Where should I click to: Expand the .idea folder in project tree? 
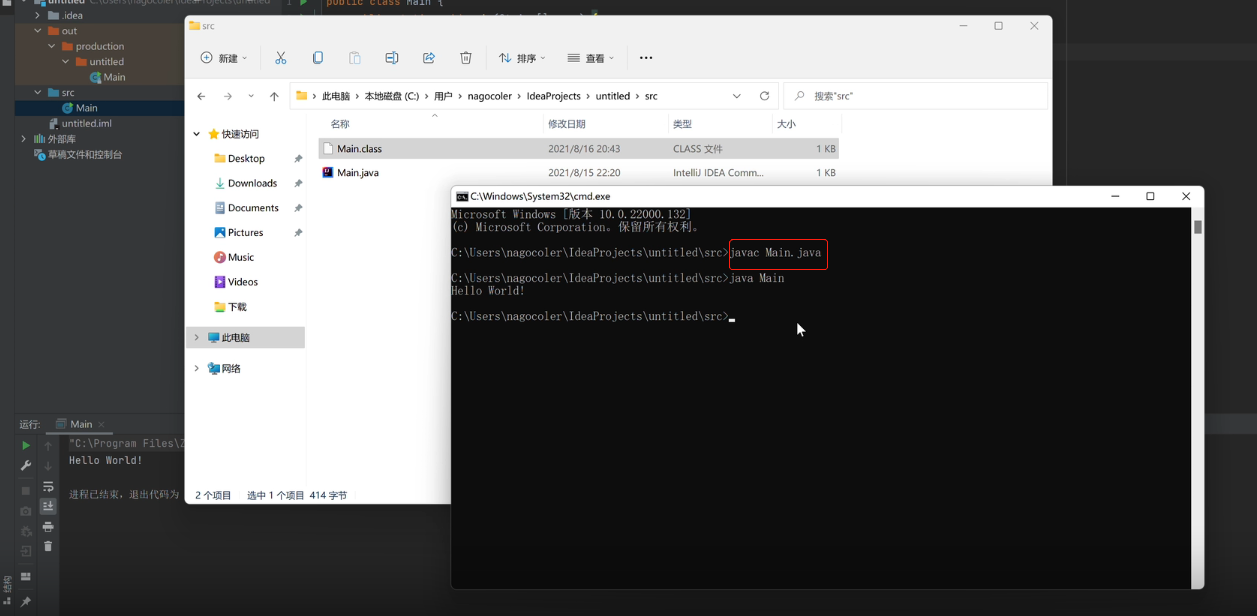(38, 16)
